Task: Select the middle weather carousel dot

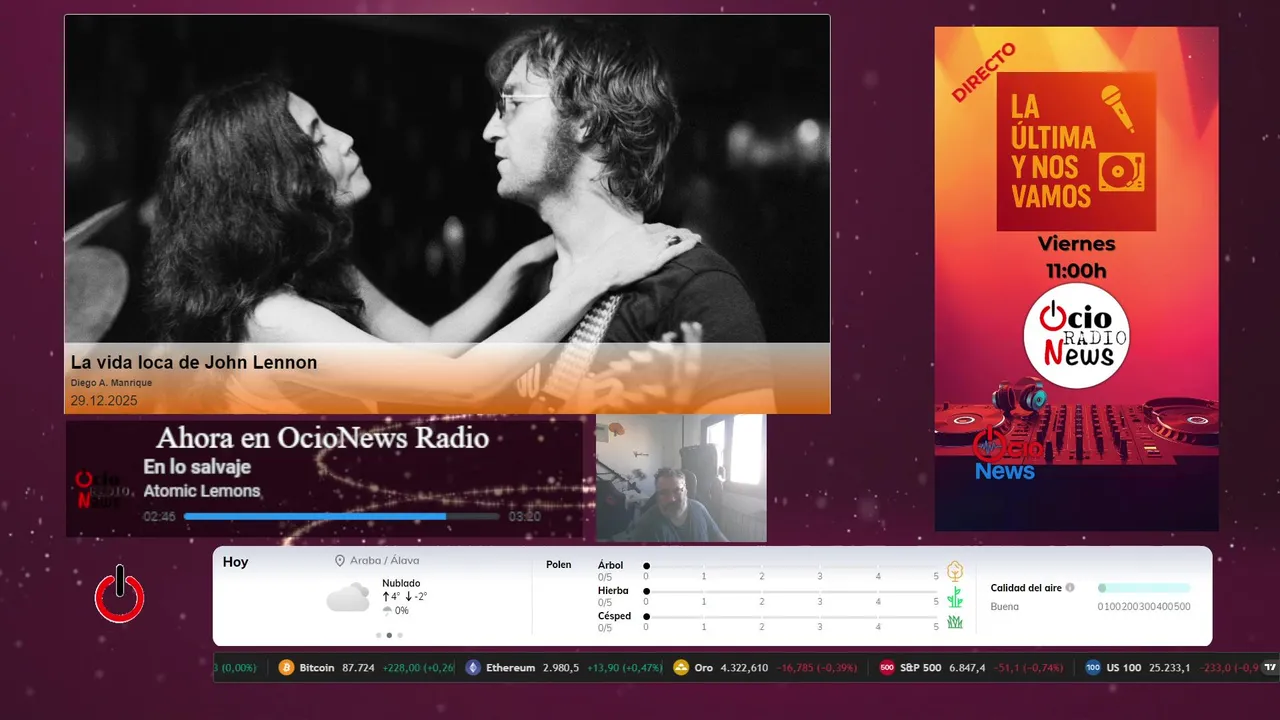Action: [389, 635]
